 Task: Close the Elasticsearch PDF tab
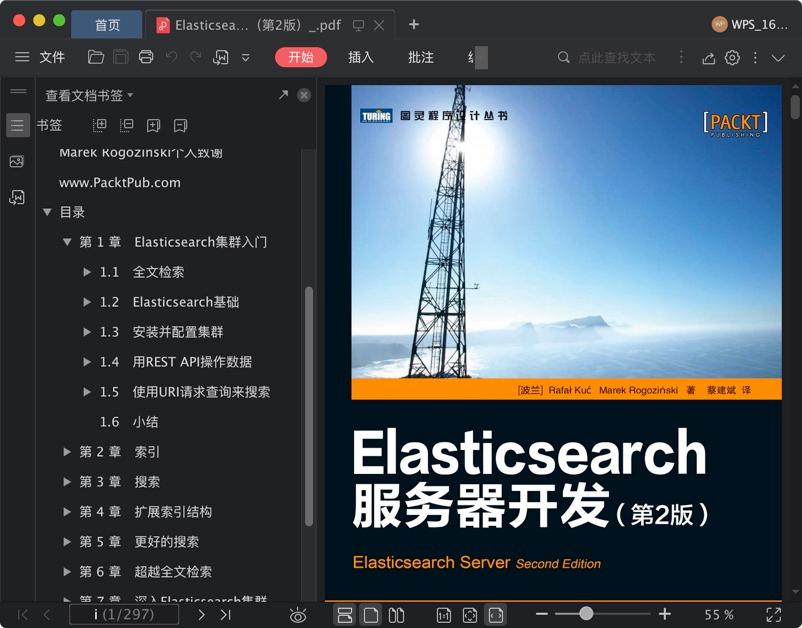click(x=379, y=25)
